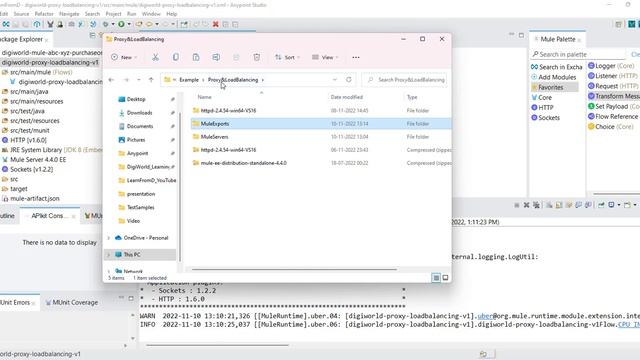Switch File Explorer to details view icon

pos(436,278)
